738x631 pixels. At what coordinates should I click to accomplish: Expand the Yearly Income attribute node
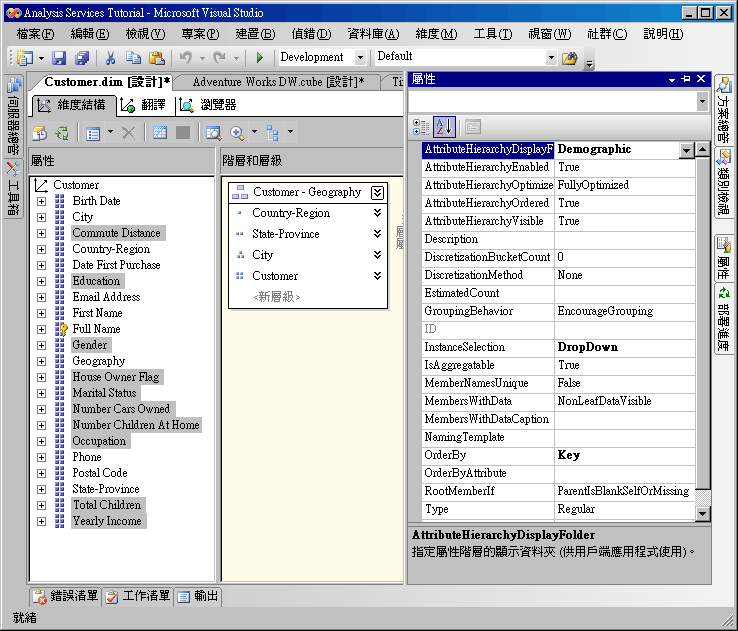41,521
